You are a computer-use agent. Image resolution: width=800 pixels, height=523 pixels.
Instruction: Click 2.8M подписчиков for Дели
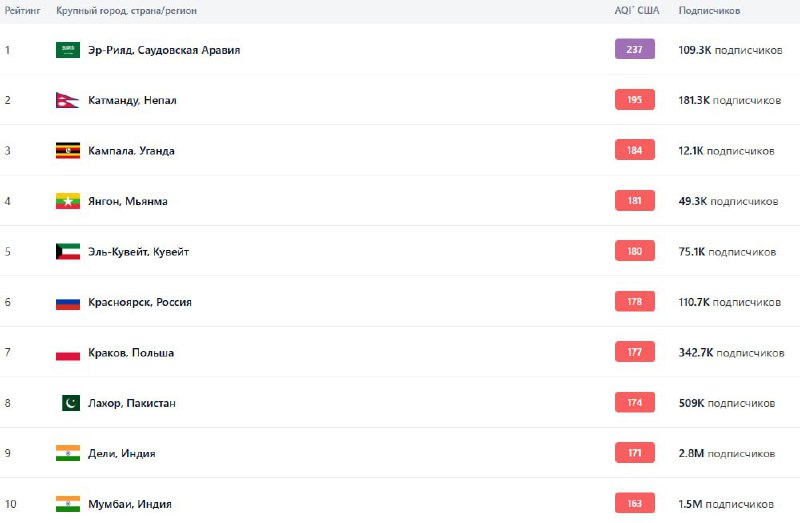[727, 453]
